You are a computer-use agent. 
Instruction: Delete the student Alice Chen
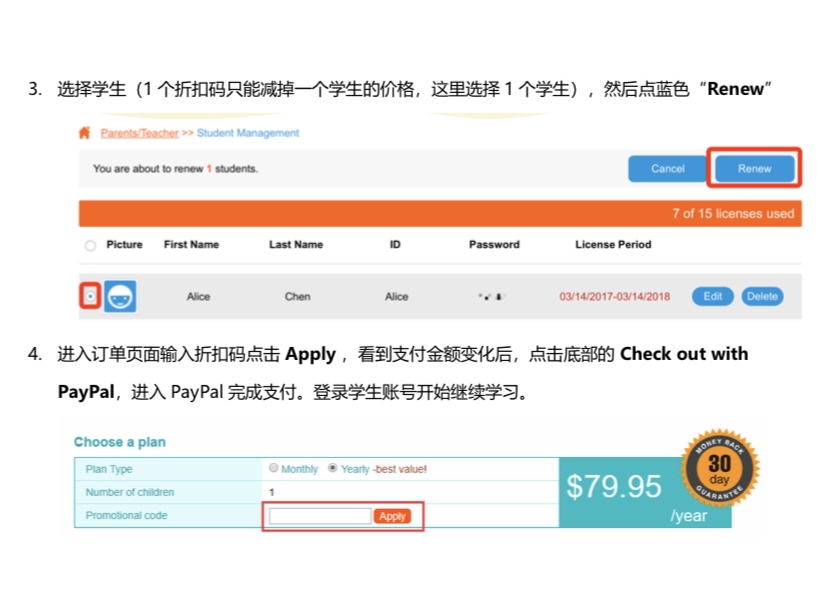tap(762, 297)
